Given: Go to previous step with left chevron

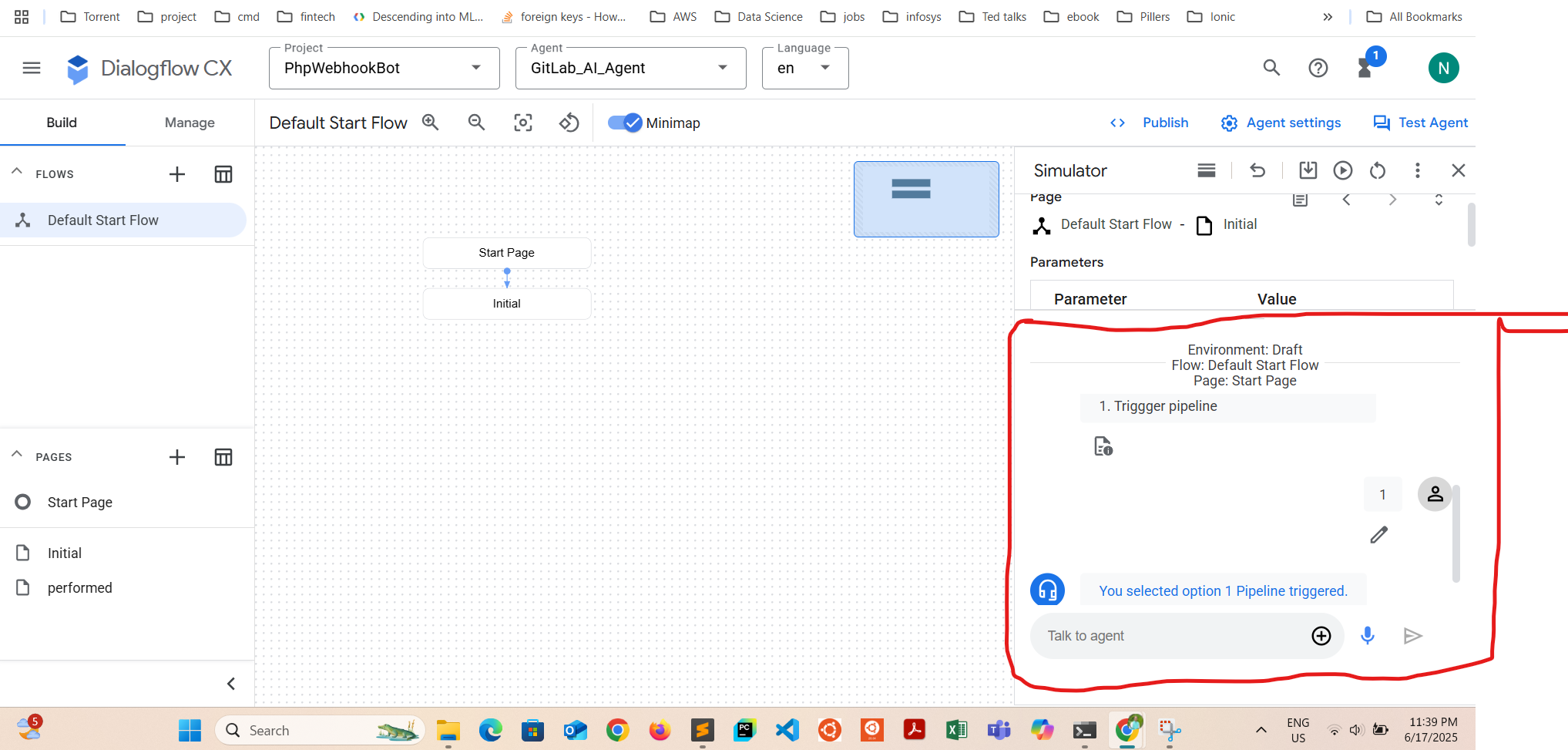Looking at the screenshot, I should click(x=1347, y=200).
